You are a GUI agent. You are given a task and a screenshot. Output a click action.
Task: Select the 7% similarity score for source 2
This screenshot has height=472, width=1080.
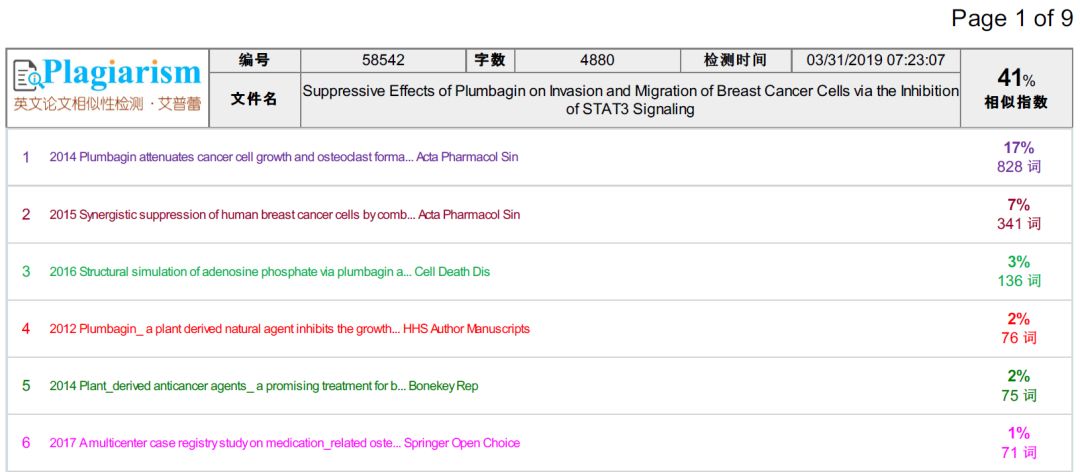[1018, 205]
